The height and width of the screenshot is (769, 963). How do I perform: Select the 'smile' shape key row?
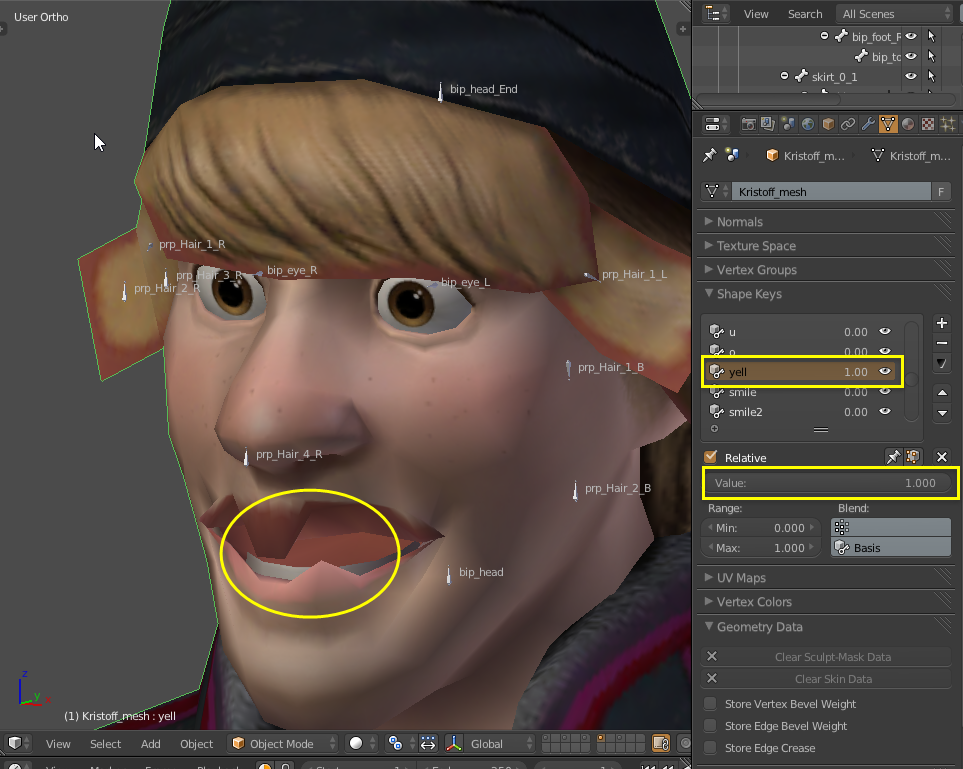coord(803,392)
